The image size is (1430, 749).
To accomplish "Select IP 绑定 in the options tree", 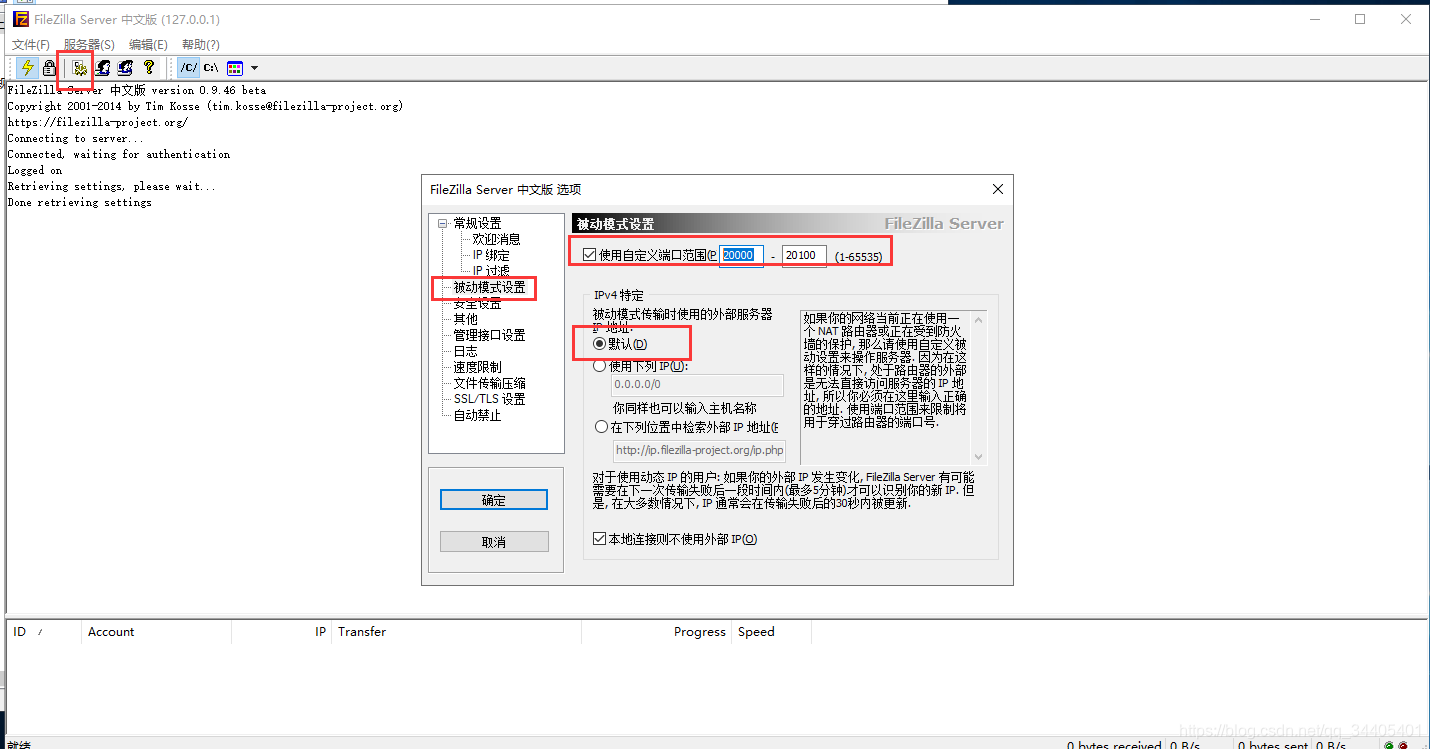I will pyautogui.click(x=491, y=255).
